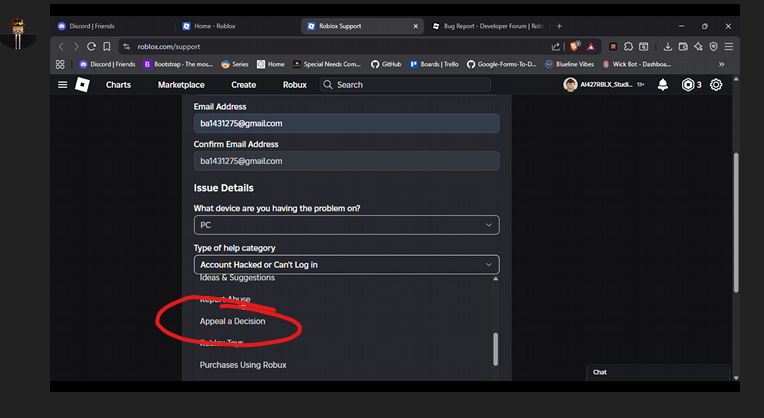This screenshot has height=418, width=764.
Task: Toggle the browser sidebar panel icon
Action: (644, 47)
